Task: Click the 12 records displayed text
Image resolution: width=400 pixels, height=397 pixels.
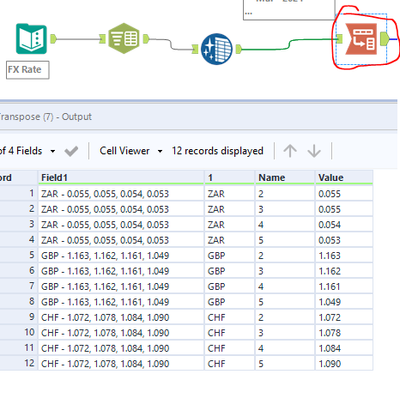Action: tap(218, 151)
